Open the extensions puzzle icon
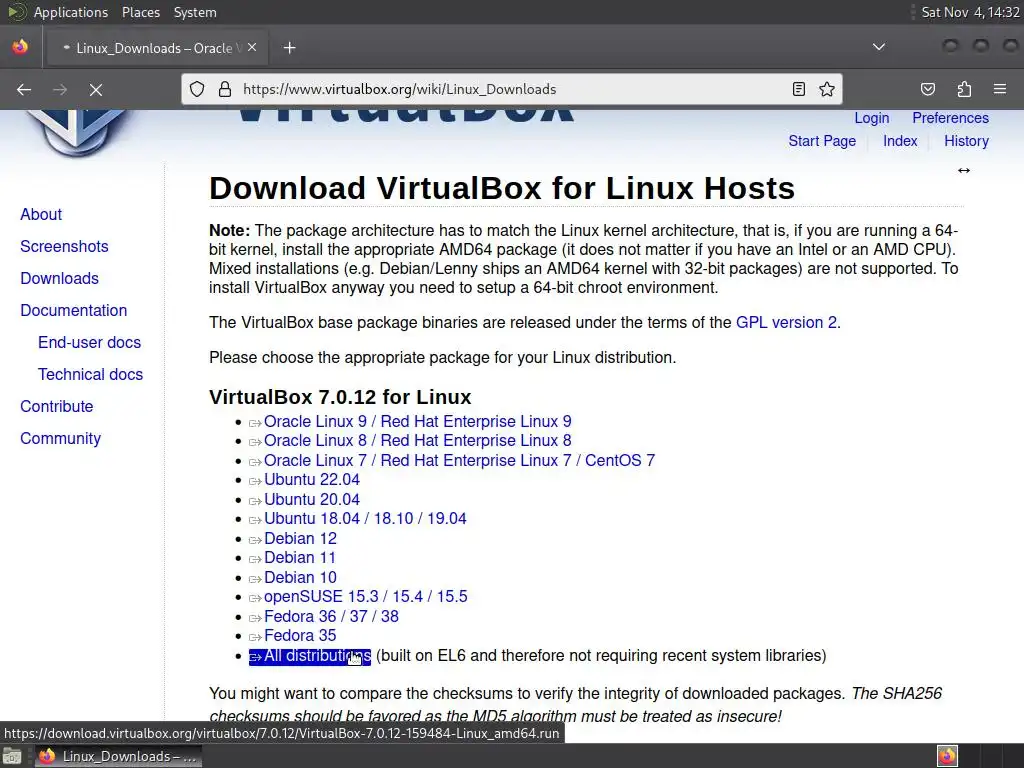1024x768 pixels. pos(964,89)
